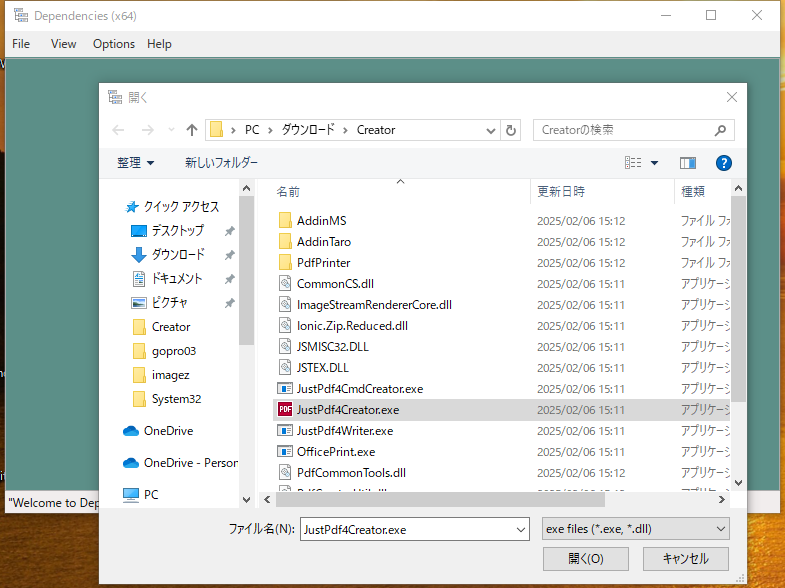
Task: Open the 整理 organize dropdown
Action: coord(135,163)
